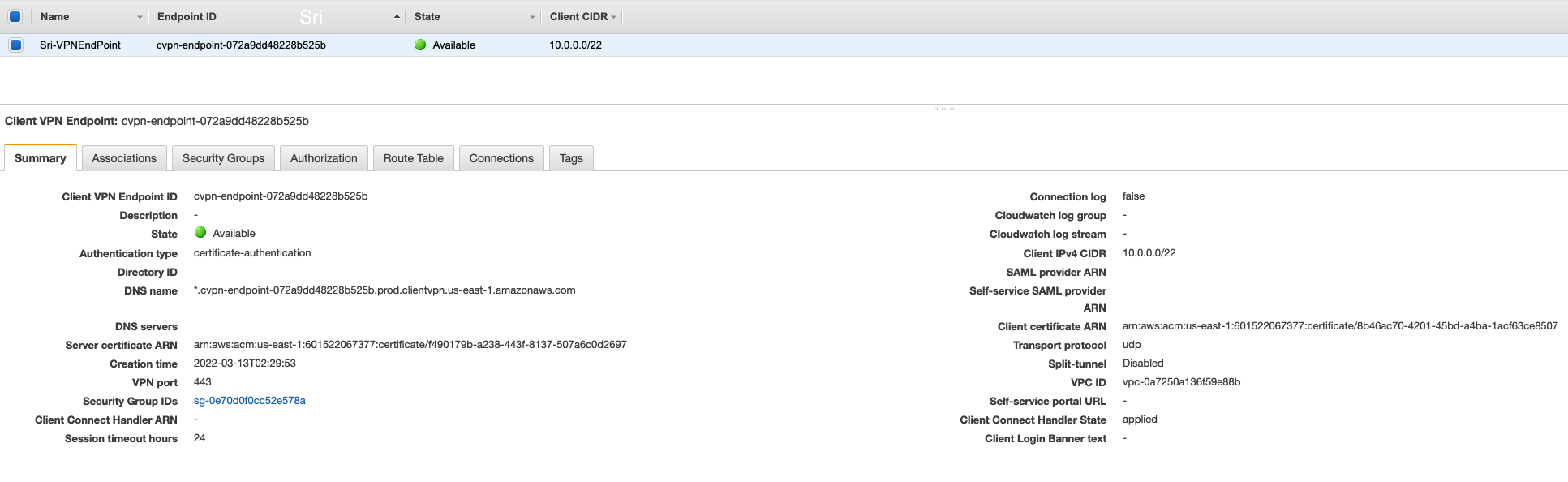Click the VPC ID value vpc-0a7250a136f59e88b
This screenshot has height=482, width=1568.
pos(1181,382)
